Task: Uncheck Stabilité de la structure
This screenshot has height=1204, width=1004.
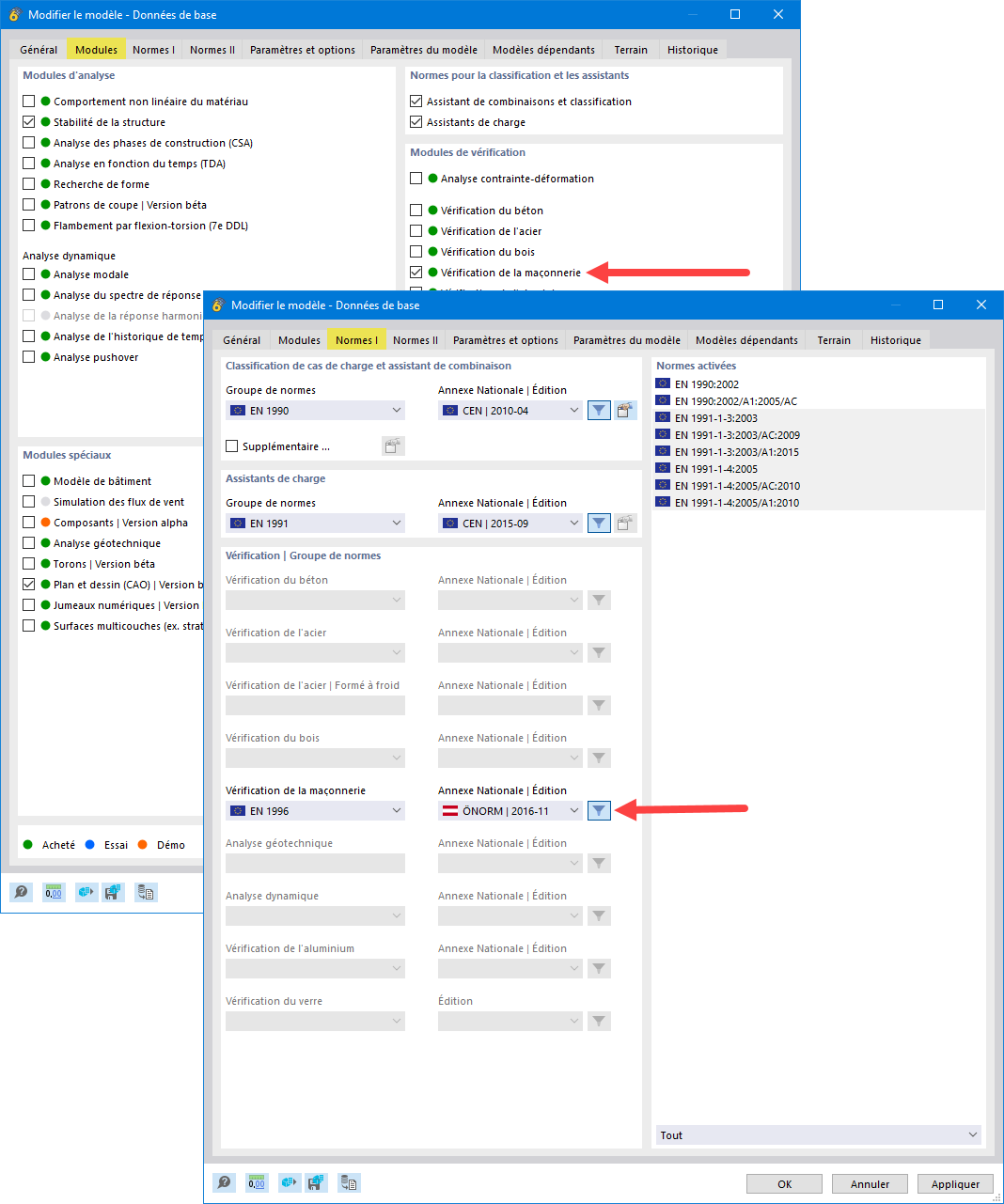Action: tap(29, 122)
